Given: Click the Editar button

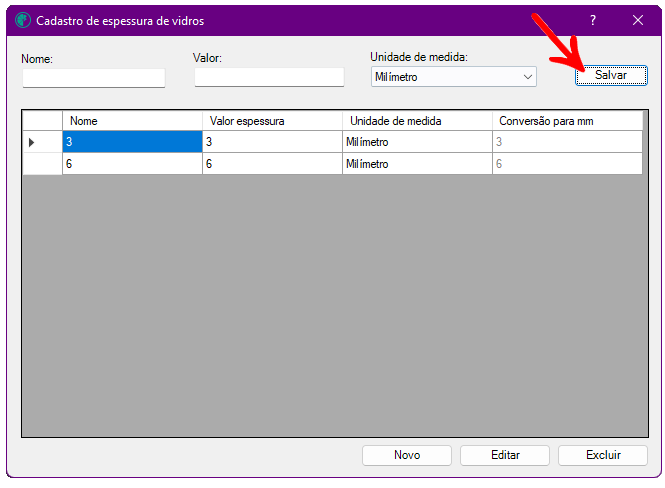Looking at the screenshot, I should [505, 455].
